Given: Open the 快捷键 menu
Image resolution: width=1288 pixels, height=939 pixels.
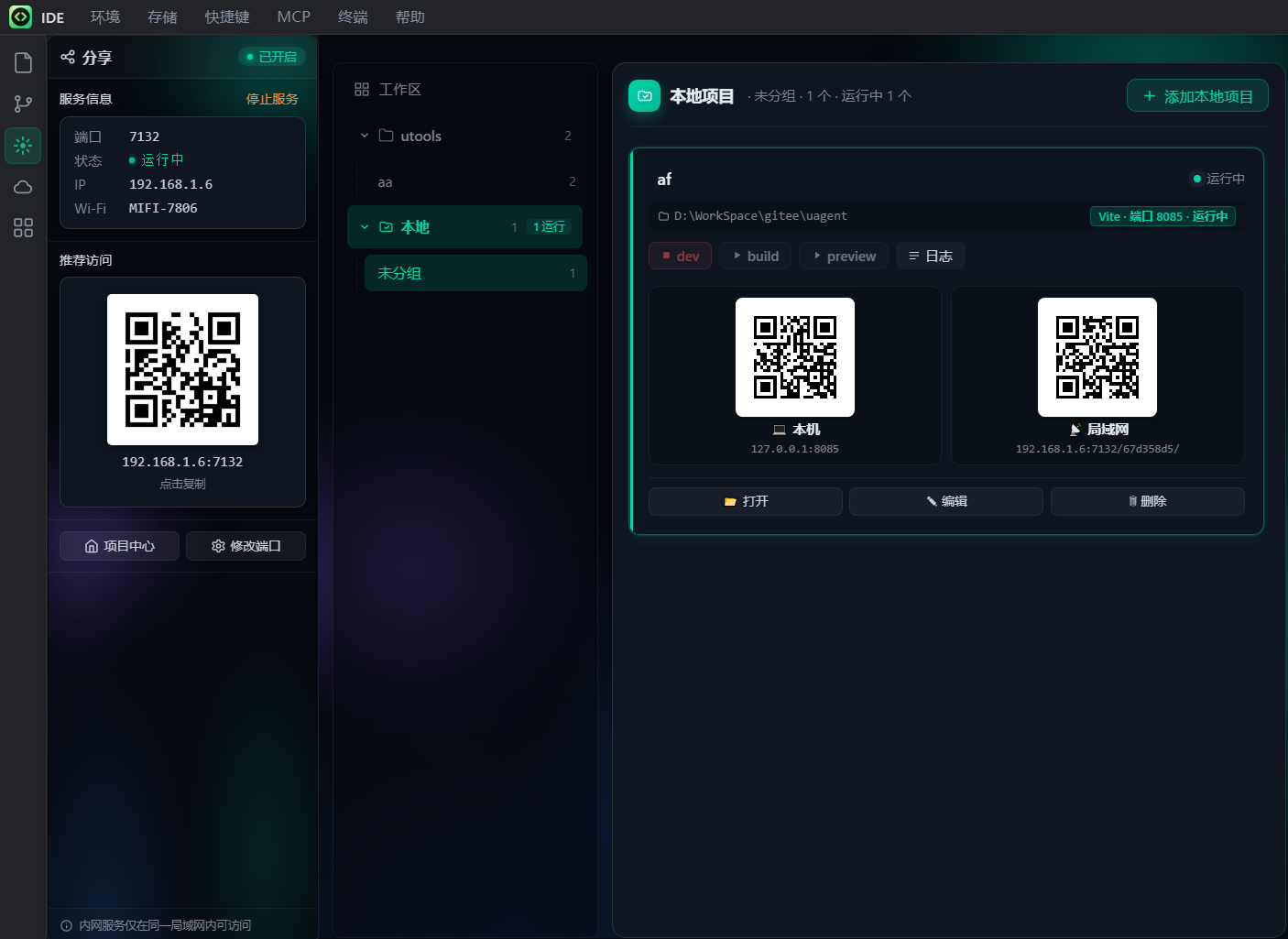Looking at the screenshot, I should [227, 16].
